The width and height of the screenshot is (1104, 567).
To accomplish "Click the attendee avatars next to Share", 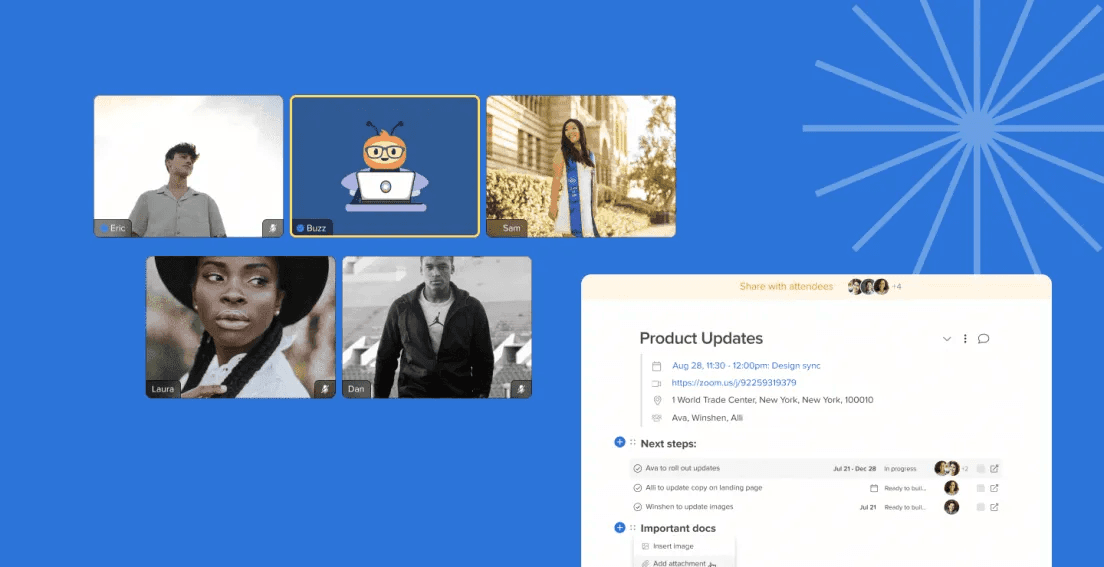I will pos(868,287).
